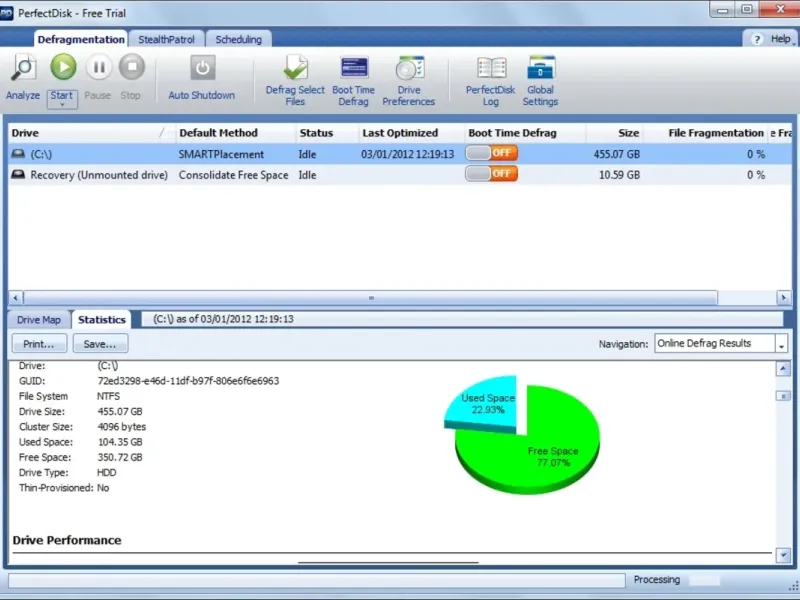800x600 pixels.
Task: Select the (C:\) drive row
Action: [400, 154]
